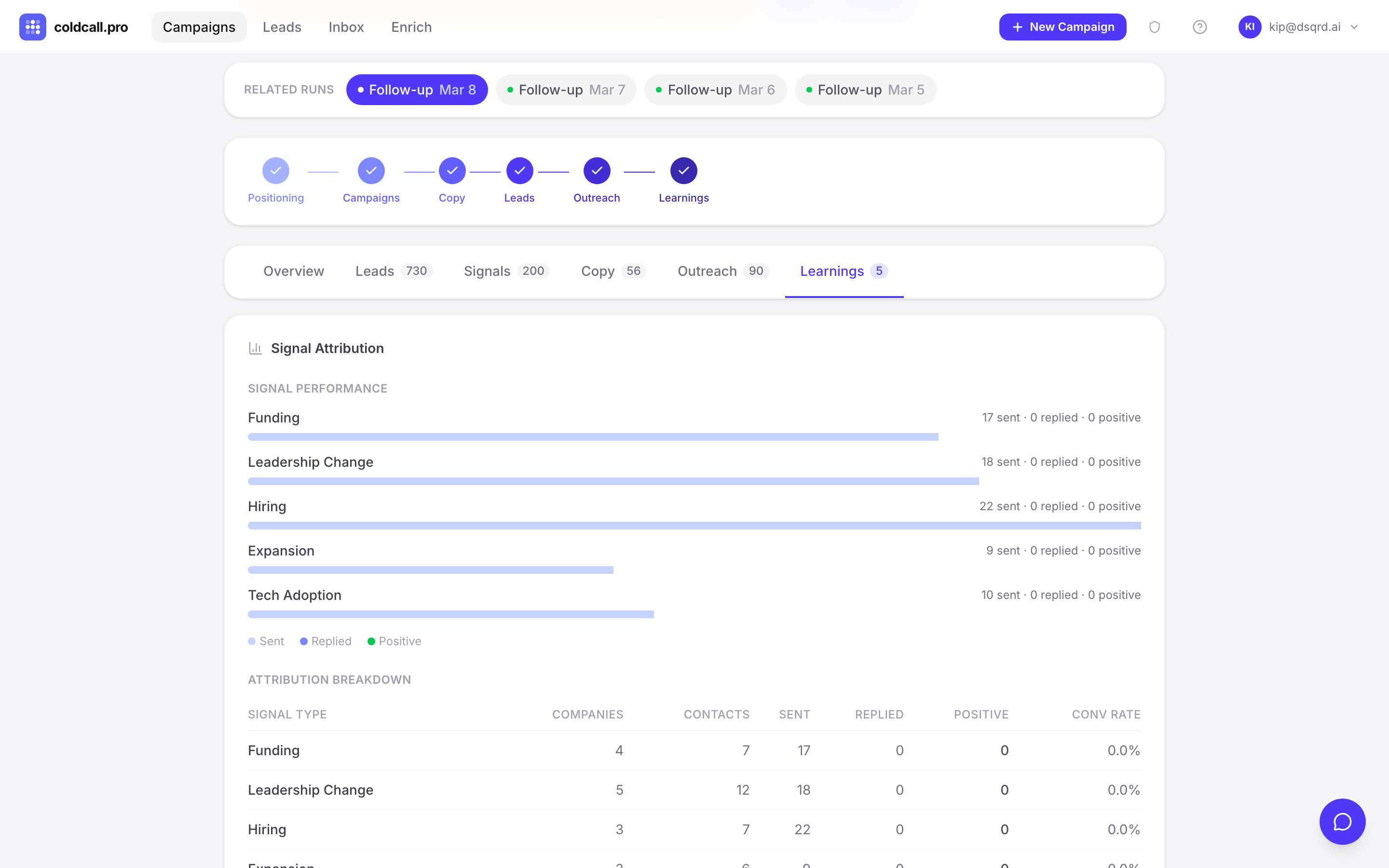Click the Copy step circle in pipeline
Screen dimensions: 1389x868
tap(452, 171)
